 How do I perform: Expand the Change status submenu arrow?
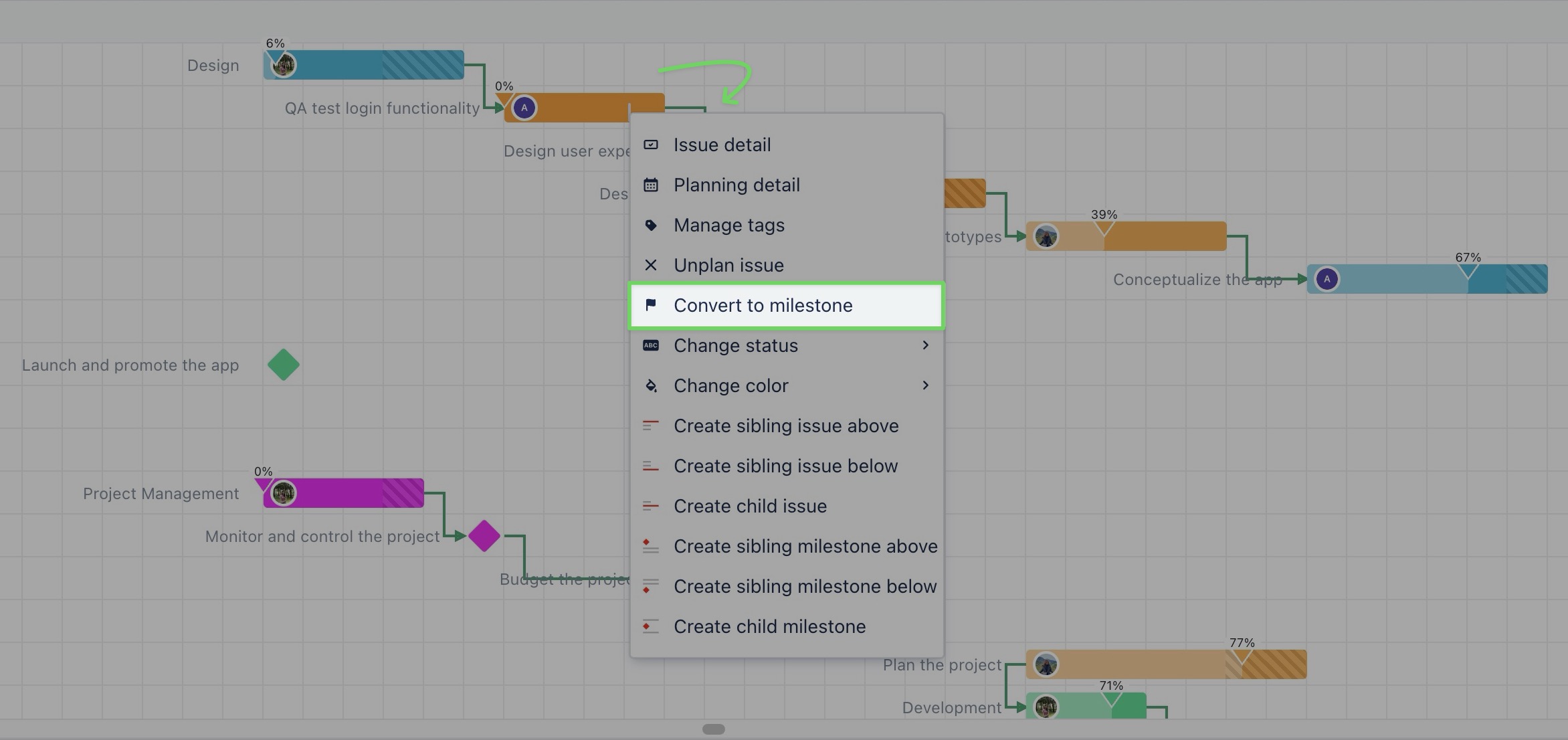pyautogui.click(x=925, y=345)
